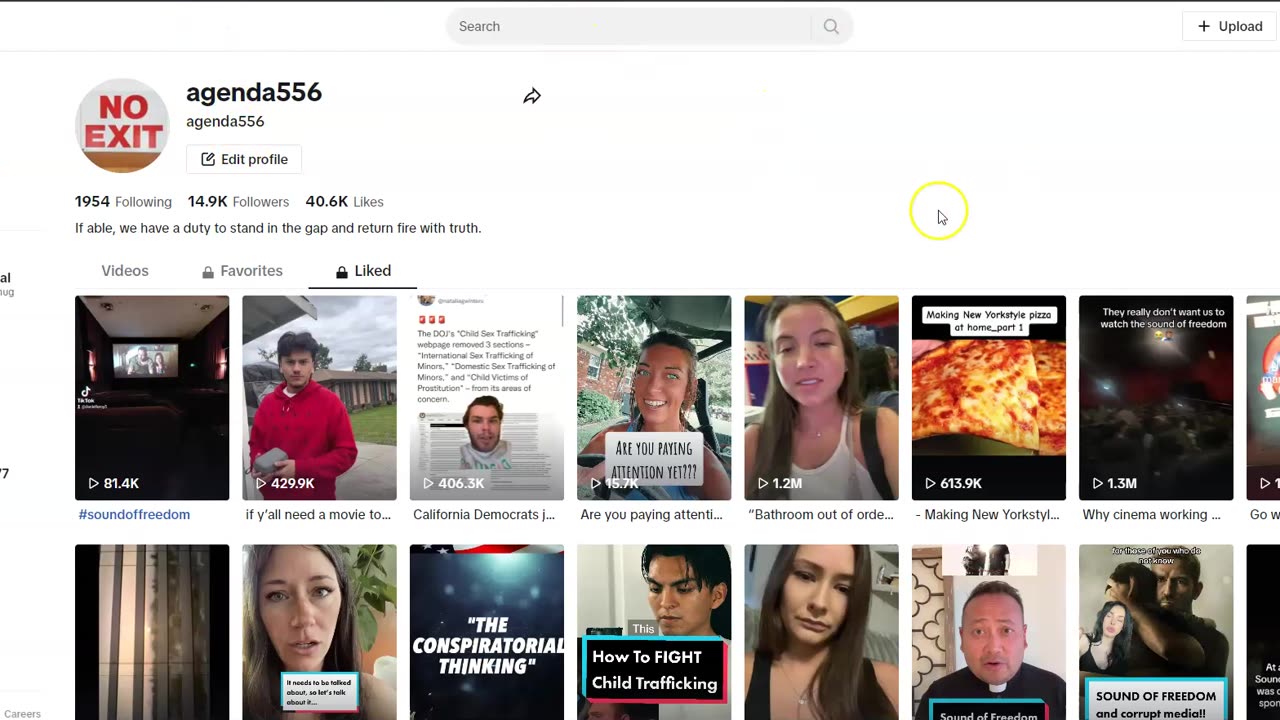The width and height of the screenshot is (1280, 720).
Task: Click the 'Are you paying attenti...' caption
Action: (x=651, y=515)
